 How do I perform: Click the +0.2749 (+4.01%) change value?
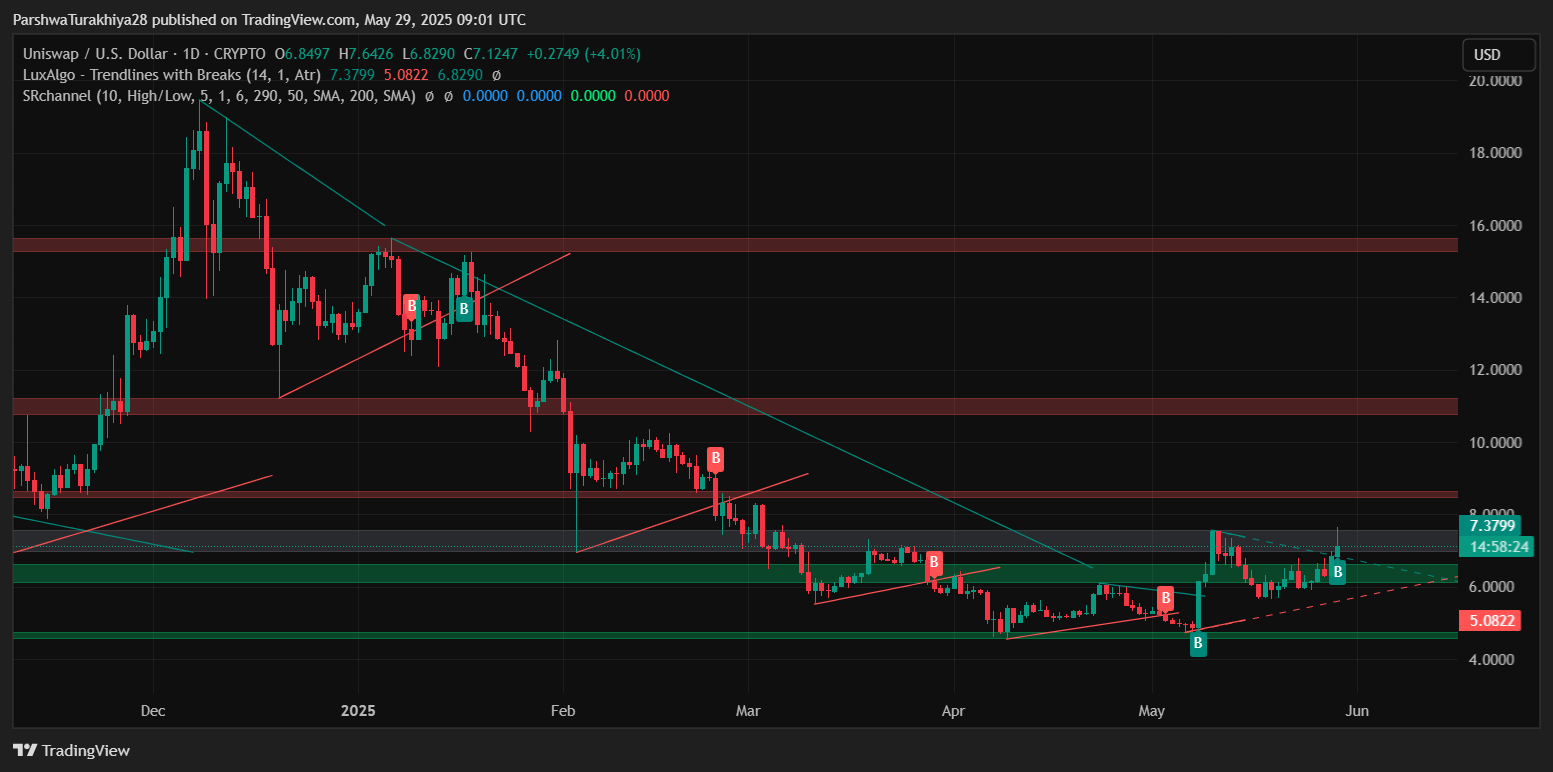point(584,54)
